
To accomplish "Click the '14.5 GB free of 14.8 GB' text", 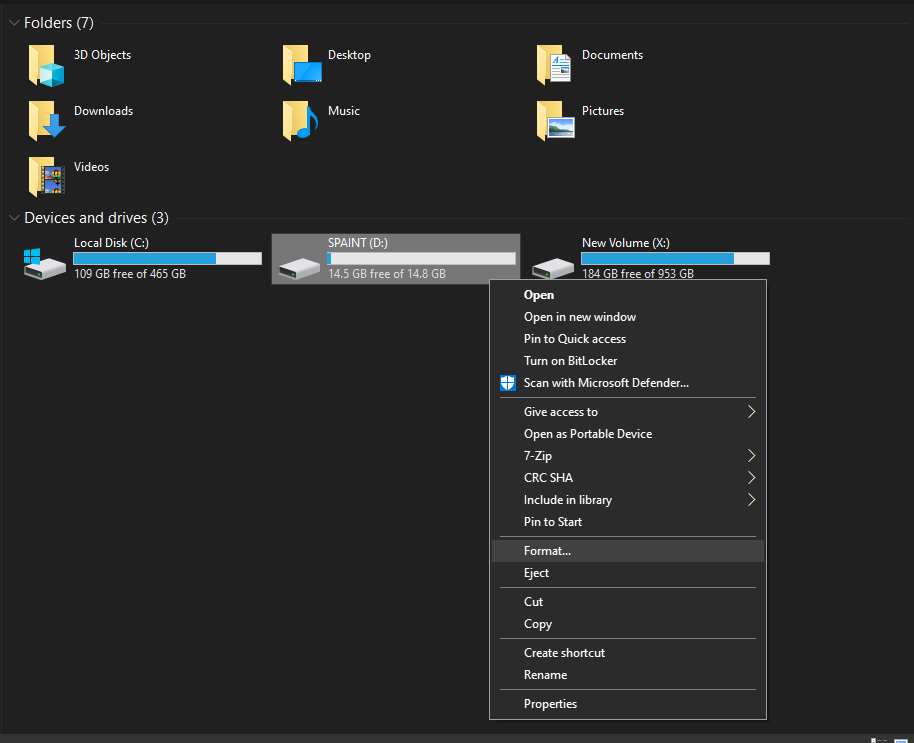I will click(x=387, y=274).
